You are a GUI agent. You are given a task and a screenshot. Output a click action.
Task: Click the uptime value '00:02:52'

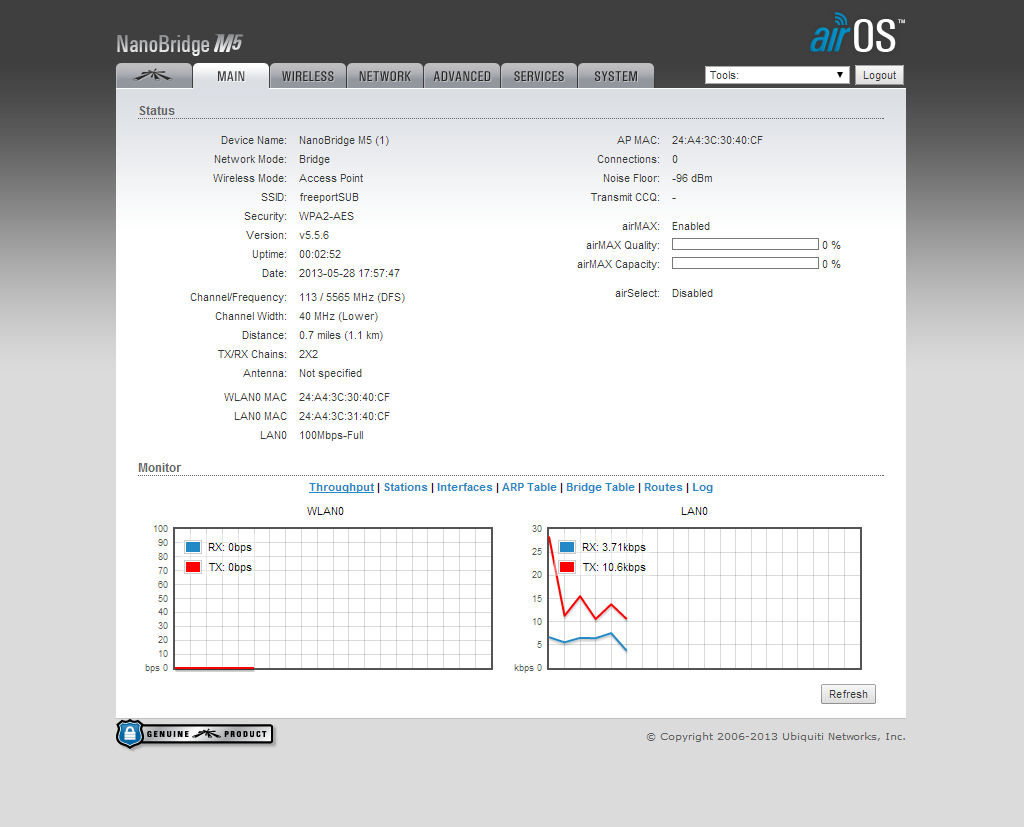[x=320, y=254]
